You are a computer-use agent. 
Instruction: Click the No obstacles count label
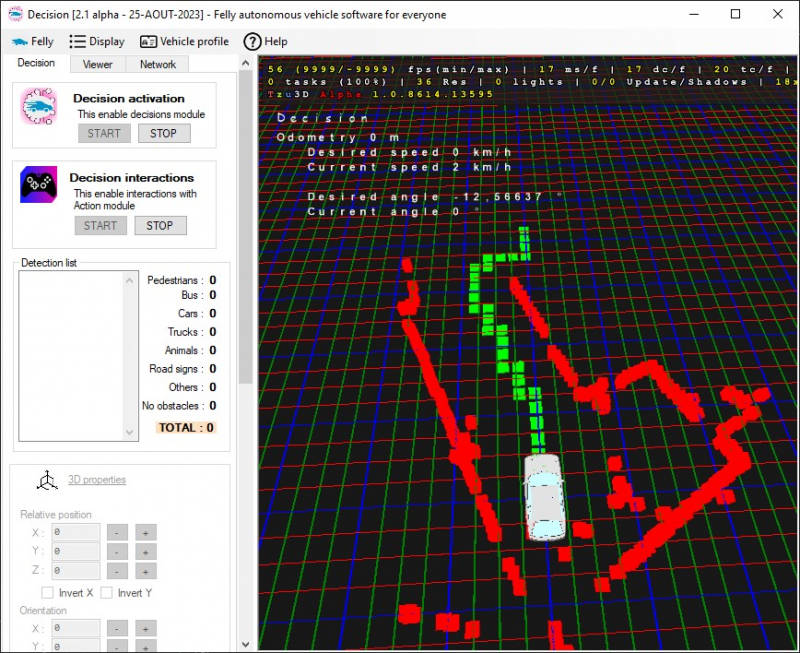179,406
